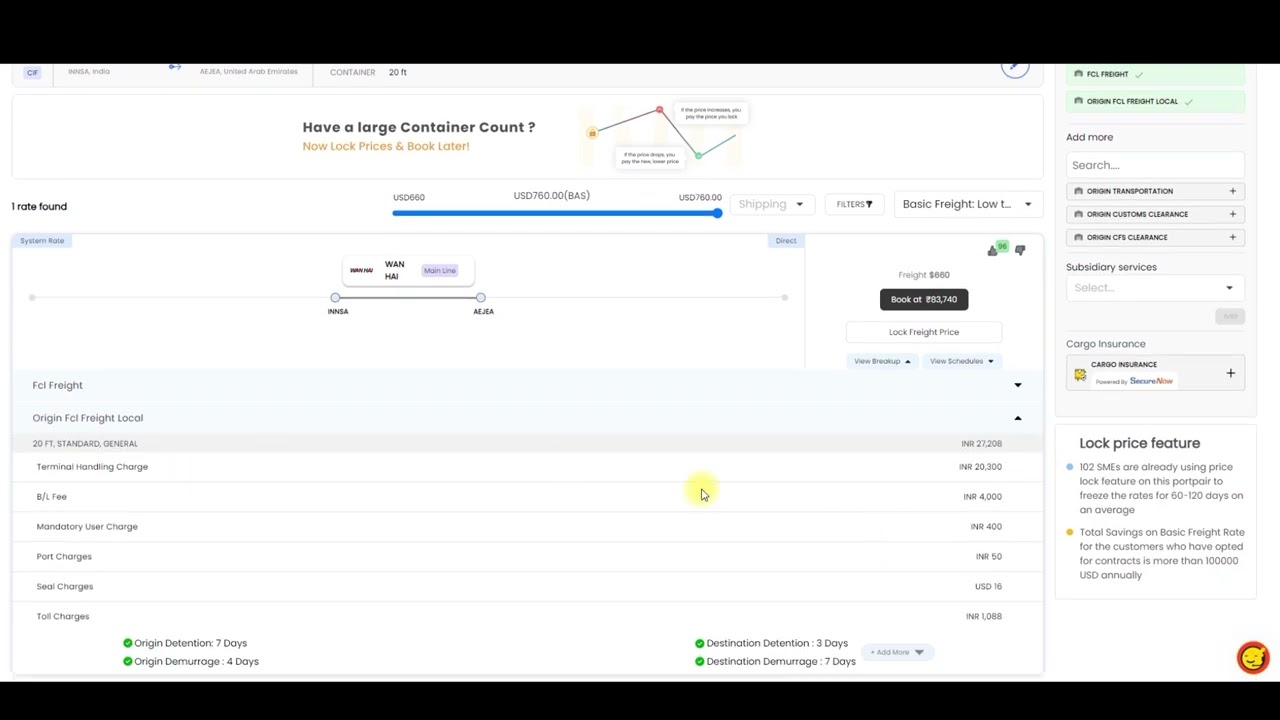Click the price range slider handle
This screenshot has height=720, width=1280.
[717, 213]
